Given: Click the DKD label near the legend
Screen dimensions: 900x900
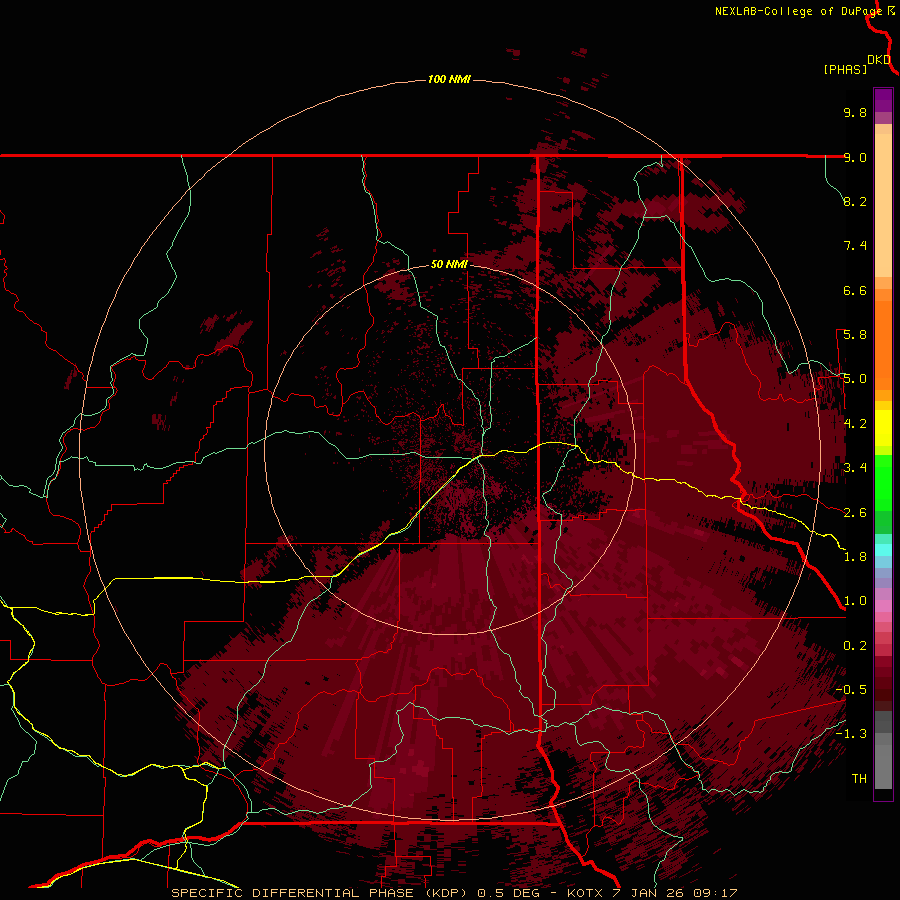Looking at the screenshot, I should pos(879,60).
